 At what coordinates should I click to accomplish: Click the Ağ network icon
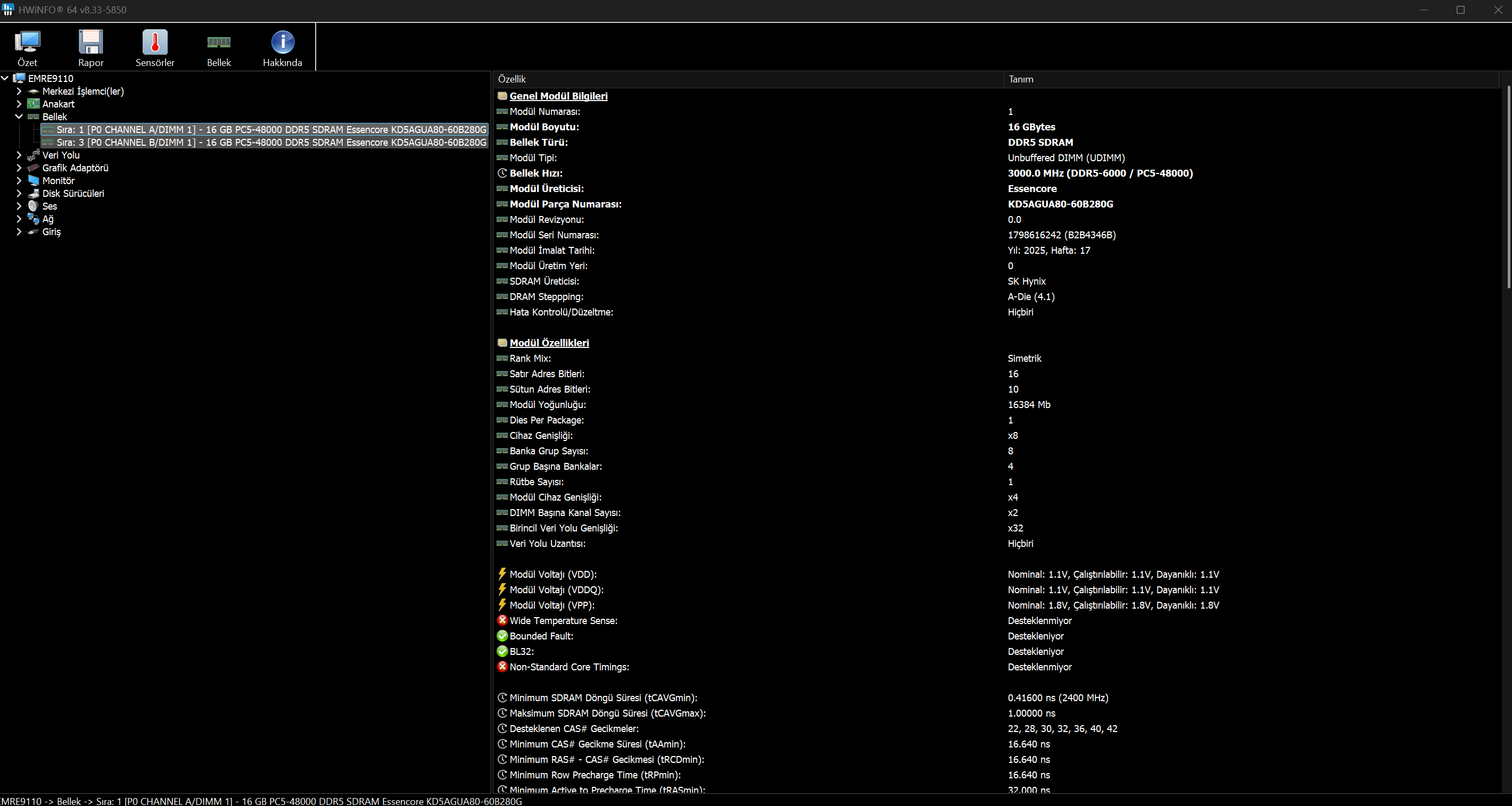tap(34, 219)
